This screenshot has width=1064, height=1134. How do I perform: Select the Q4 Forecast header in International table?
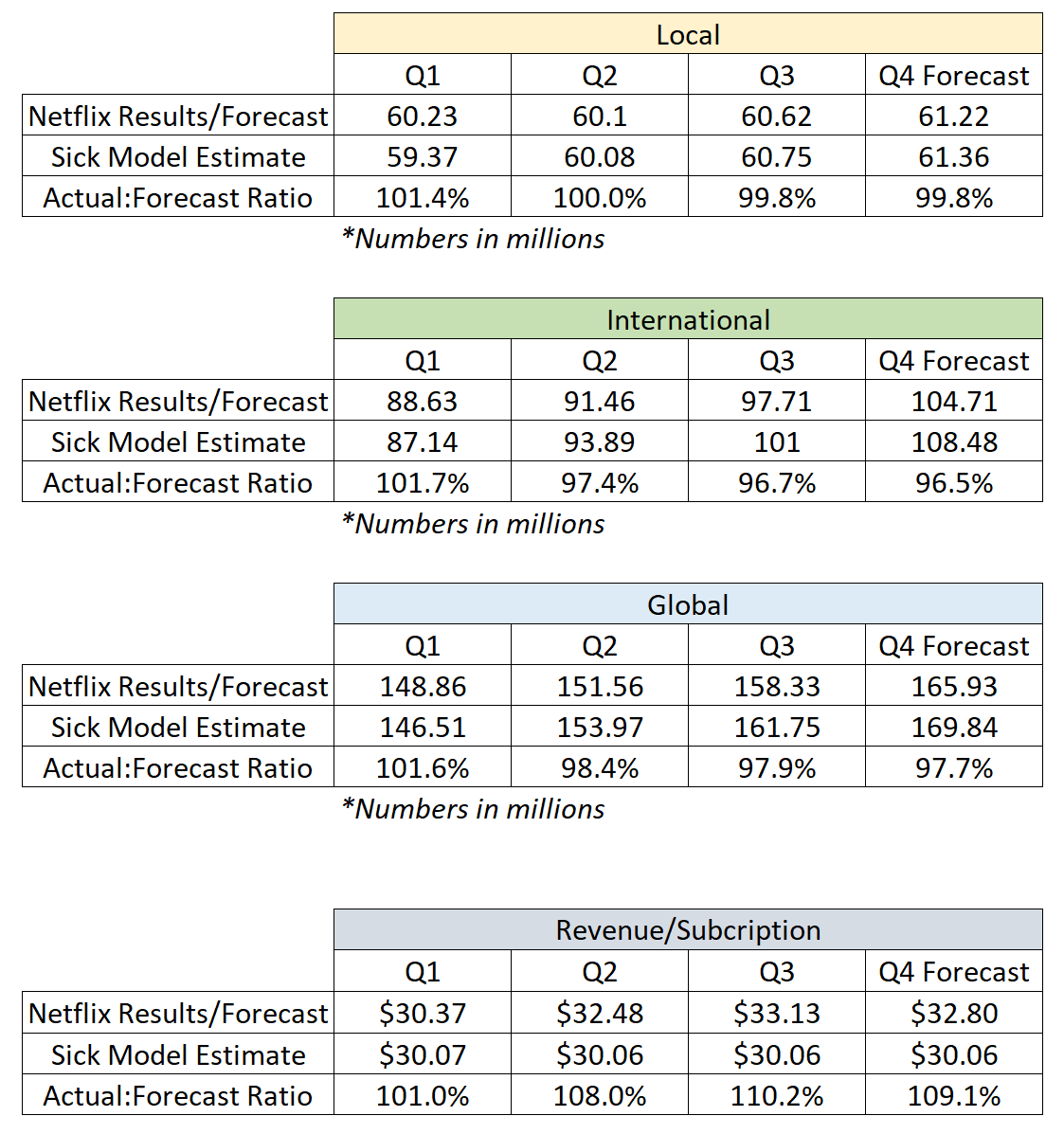click(x=953, y=360)
